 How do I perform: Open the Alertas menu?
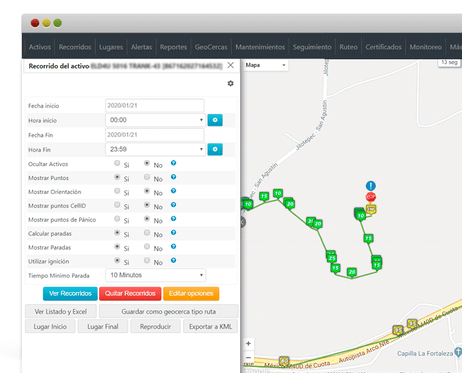click(x=141, y=47)
